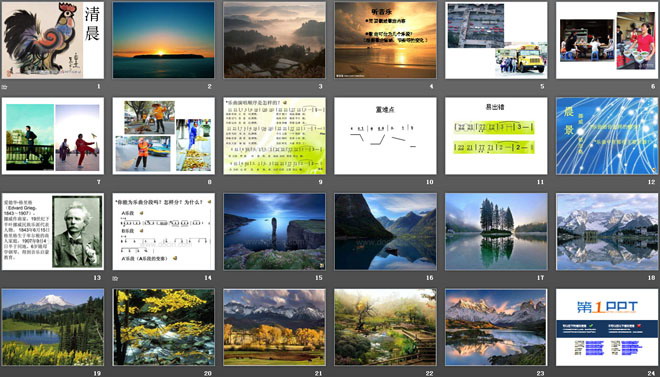Open slide 11 with highlighted notation bars

pyautogui.click(x=496, y=136)
